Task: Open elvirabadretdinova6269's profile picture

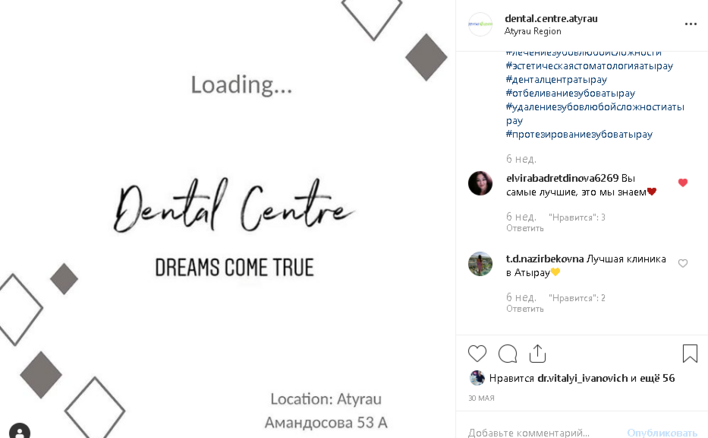Action: [480, 183]
